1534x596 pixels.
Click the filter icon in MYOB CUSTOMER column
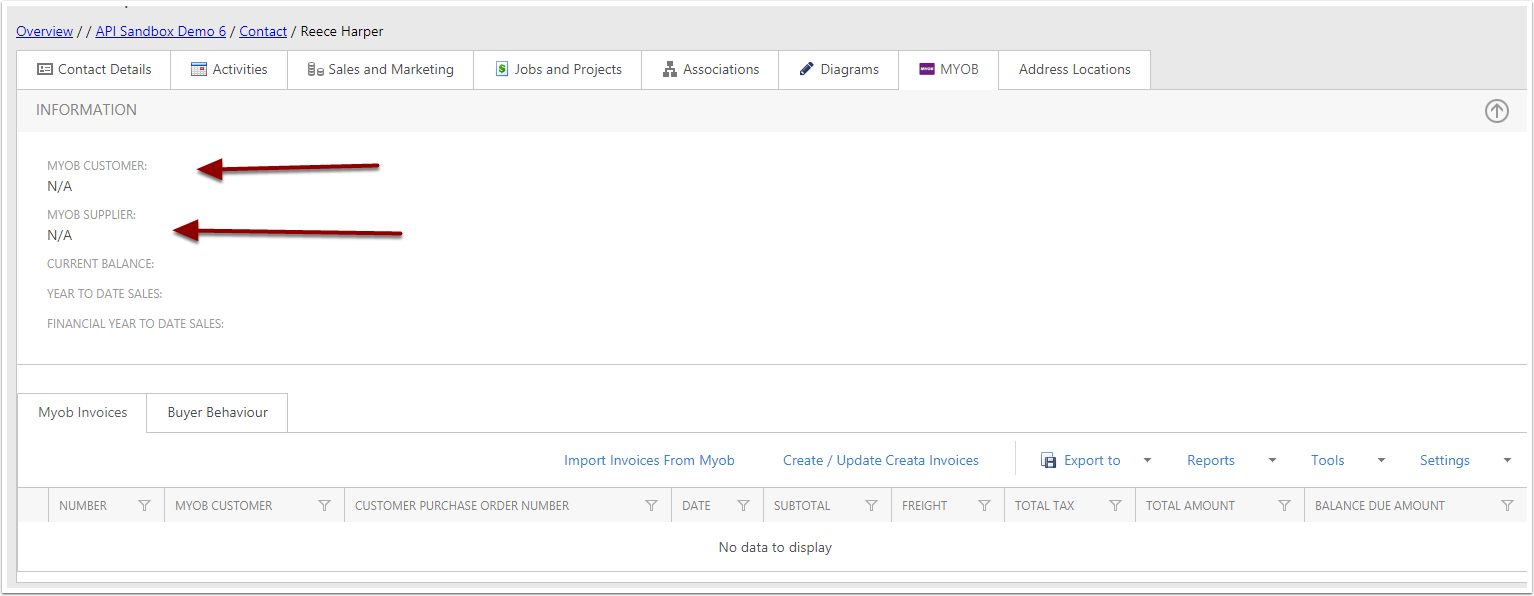[324, 506]
